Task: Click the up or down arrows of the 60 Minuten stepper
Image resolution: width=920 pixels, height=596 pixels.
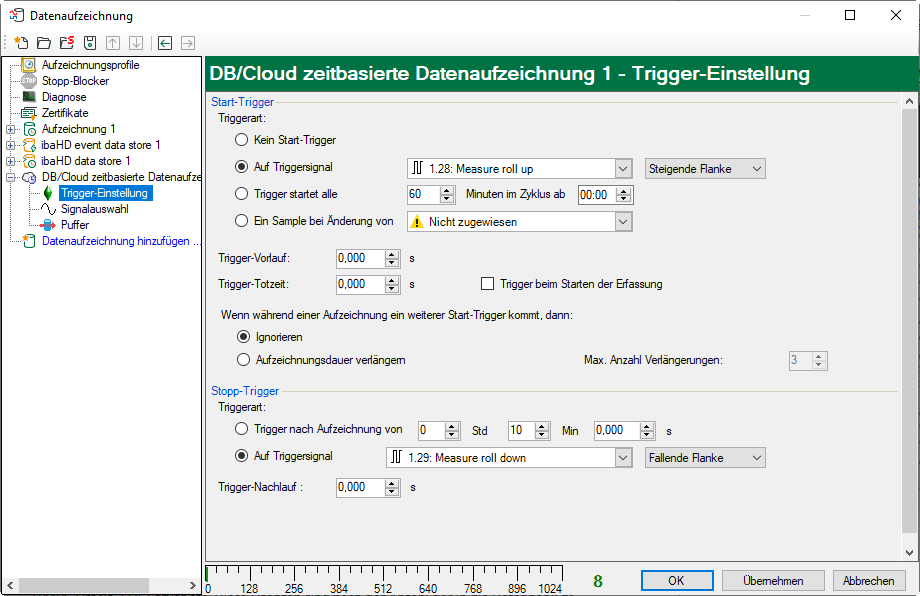Action: click(x=447, y=195)
